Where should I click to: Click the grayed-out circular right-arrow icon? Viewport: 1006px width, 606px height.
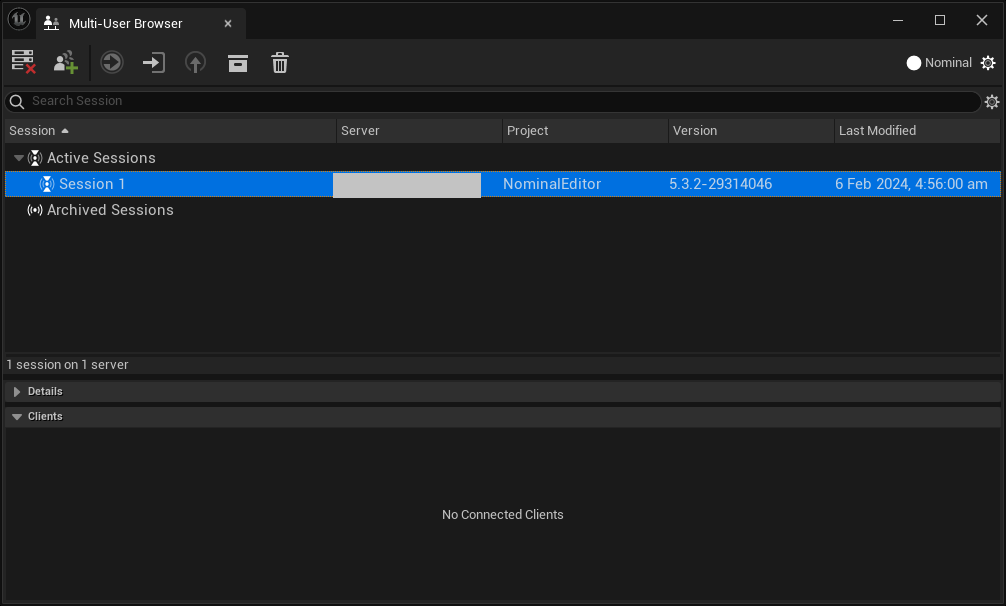(x=111, y=62)
